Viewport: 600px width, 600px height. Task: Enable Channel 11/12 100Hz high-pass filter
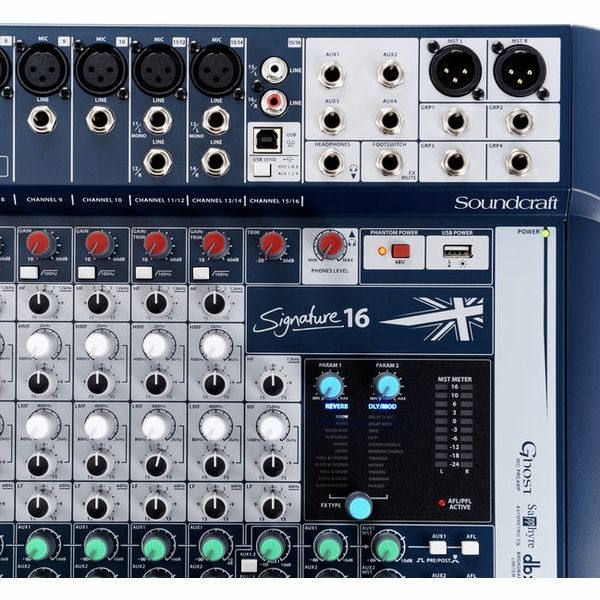[x=144, y=273]
